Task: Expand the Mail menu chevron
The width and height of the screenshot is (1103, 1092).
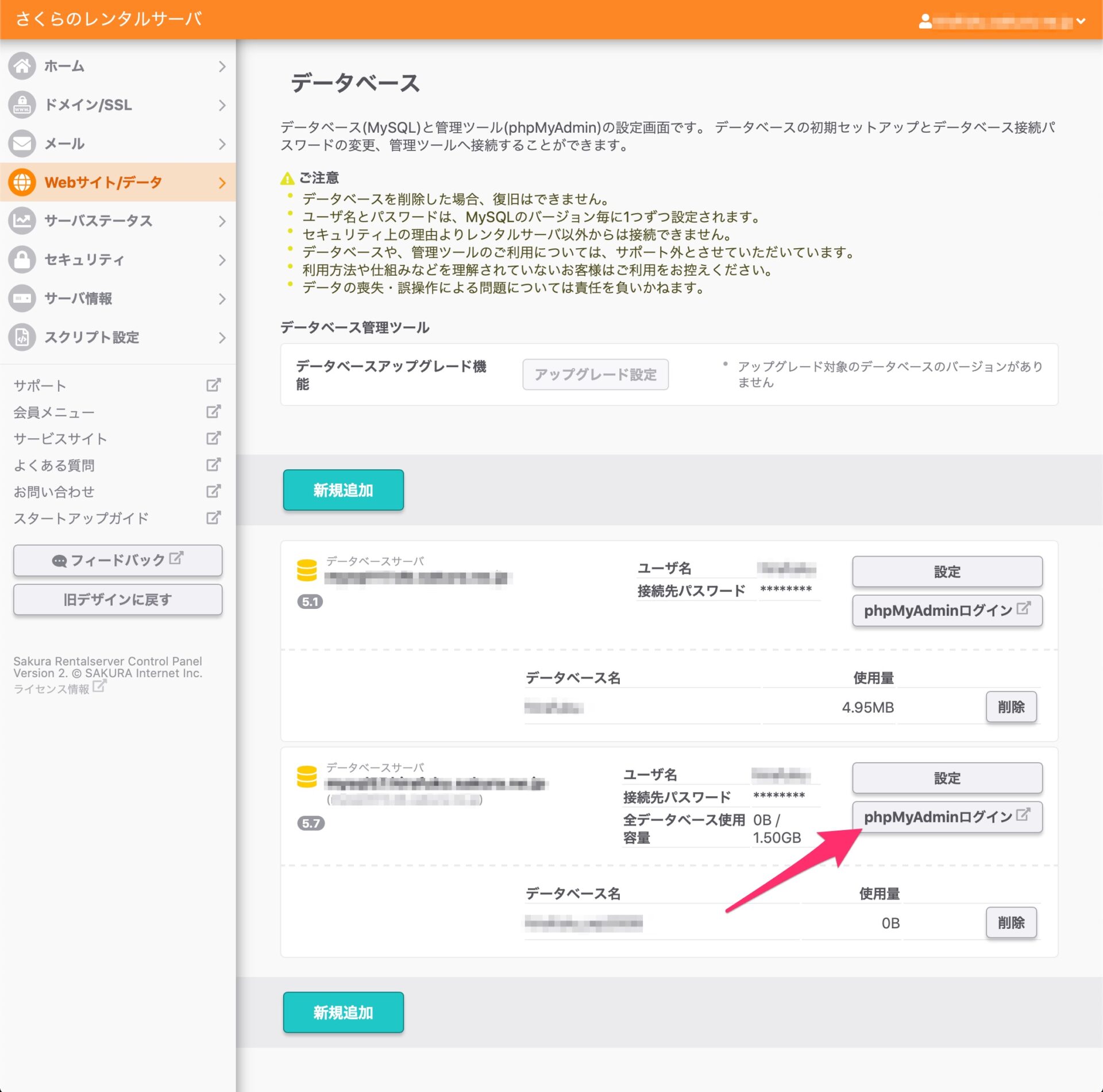Action: 222,144
